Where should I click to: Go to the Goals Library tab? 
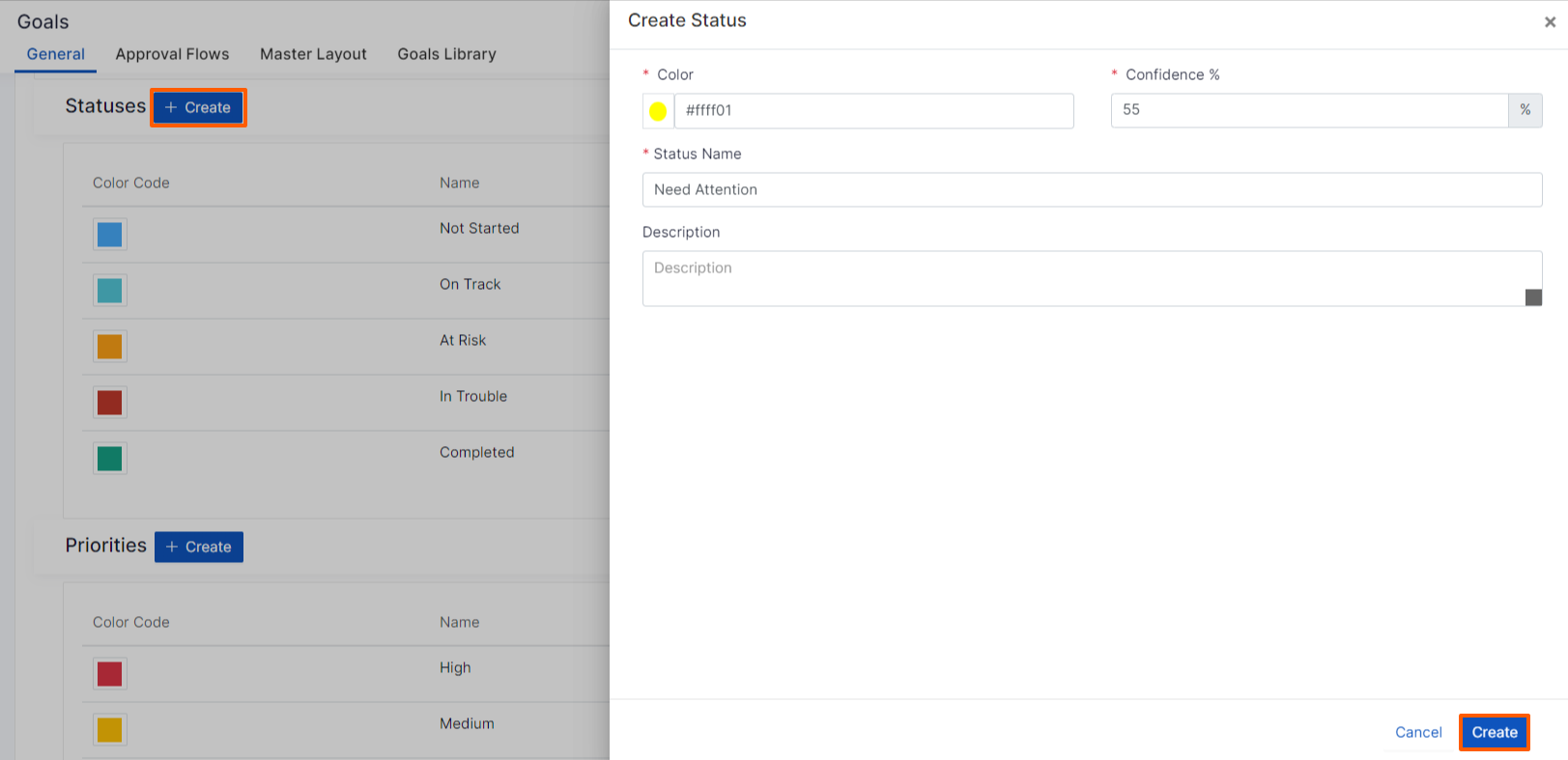tap(446, 54)
